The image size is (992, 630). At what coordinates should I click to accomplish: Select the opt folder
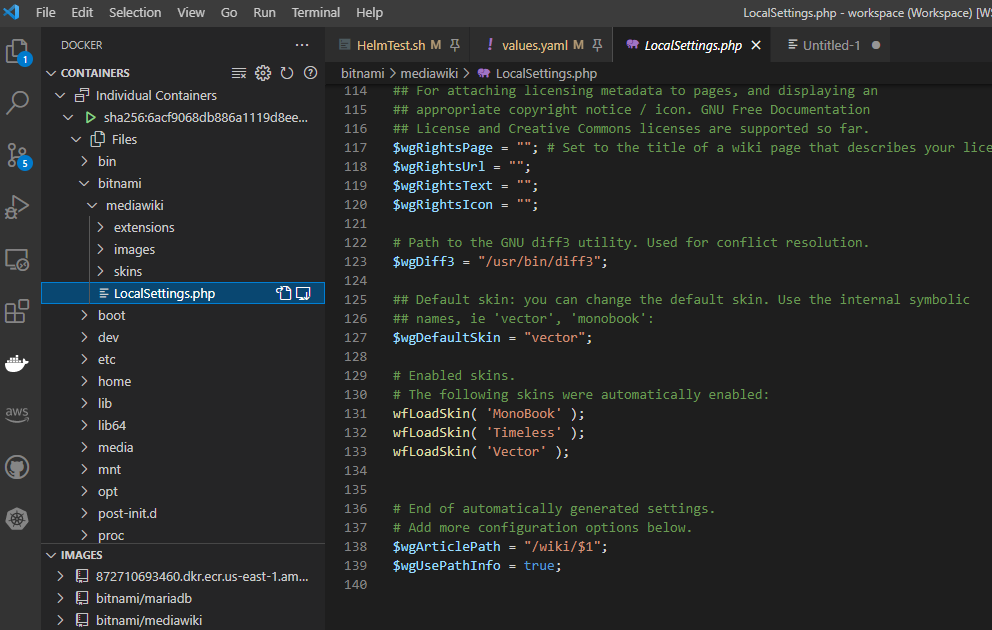pos(183,491)
